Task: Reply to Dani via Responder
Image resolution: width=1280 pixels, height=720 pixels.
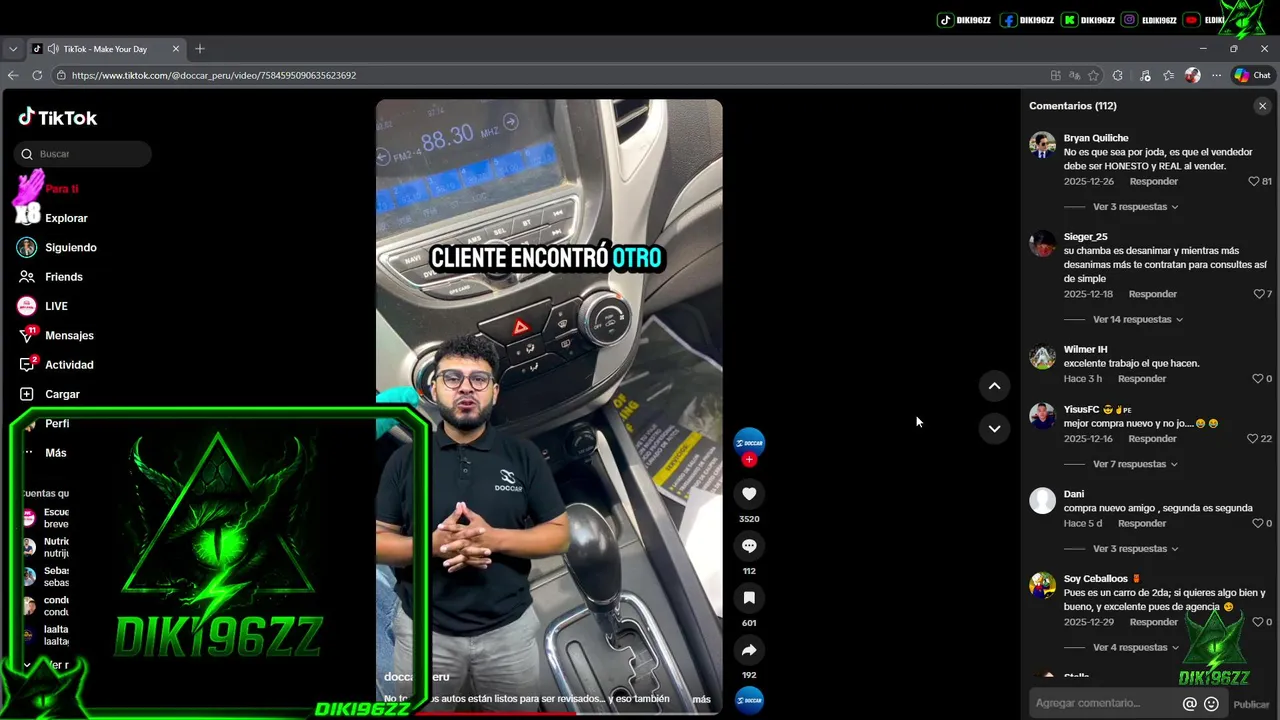Action: pyautogui.click(x=1142, y=524)
